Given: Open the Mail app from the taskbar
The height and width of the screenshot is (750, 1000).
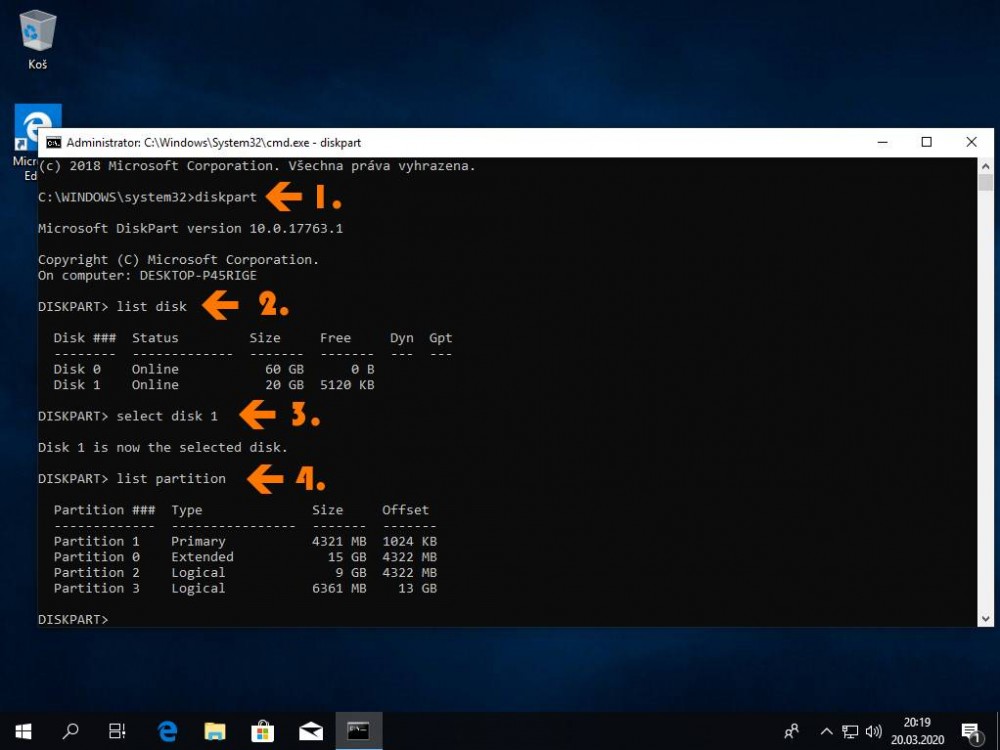Looking at the screenshot, I should [311, 731].
